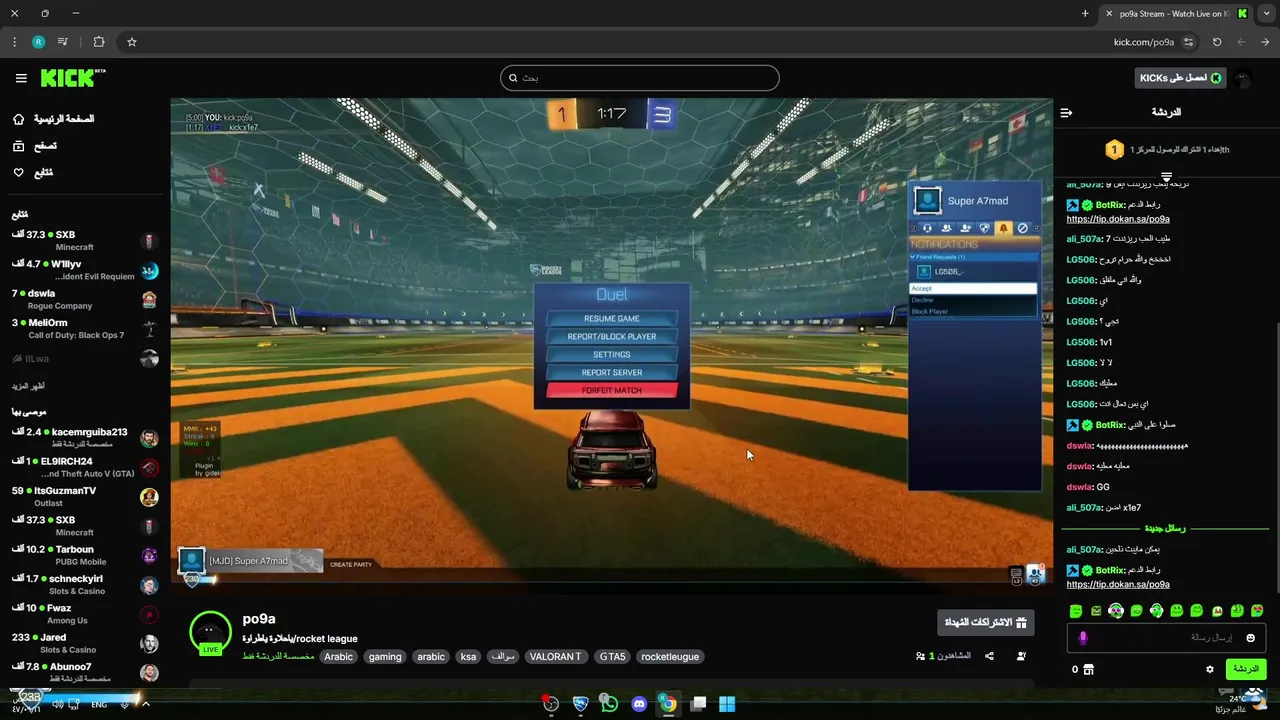Click the Jared avatar thumbnail
Image resolution: width=1280 pixels, height=720 pixels.
[149, 644]
